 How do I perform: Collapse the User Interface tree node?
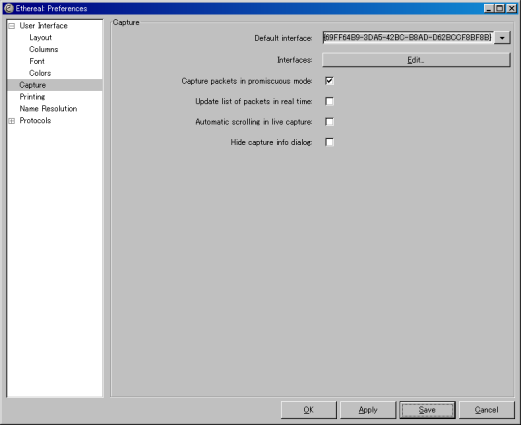12,26
